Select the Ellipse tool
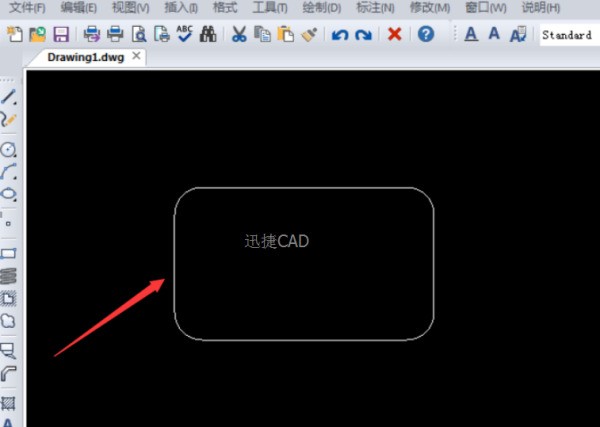 8,194
